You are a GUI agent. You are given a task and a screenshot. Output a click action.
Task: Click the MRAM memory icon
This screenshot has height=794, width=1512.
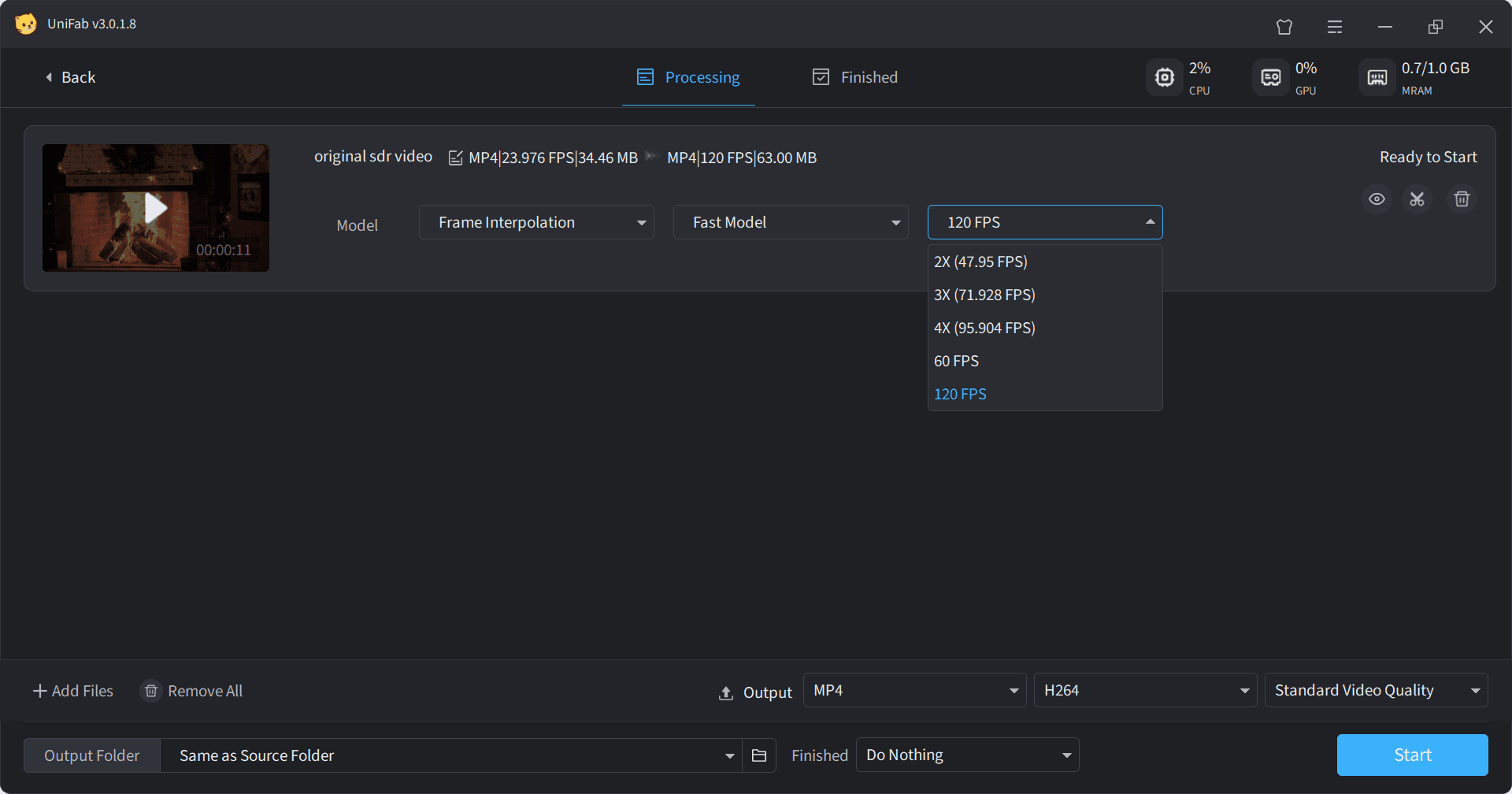1377,77
